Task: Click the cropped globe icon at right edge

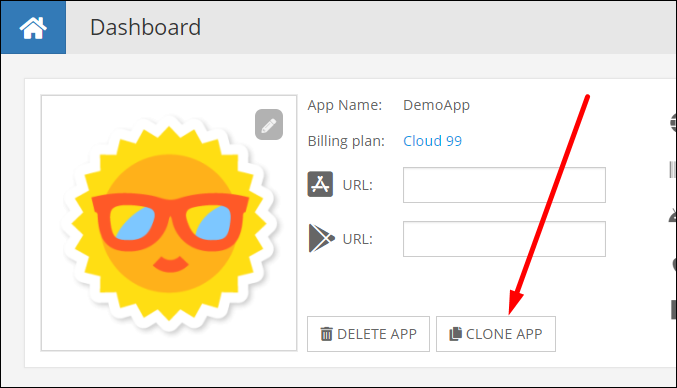Action: tap(673, 123)
